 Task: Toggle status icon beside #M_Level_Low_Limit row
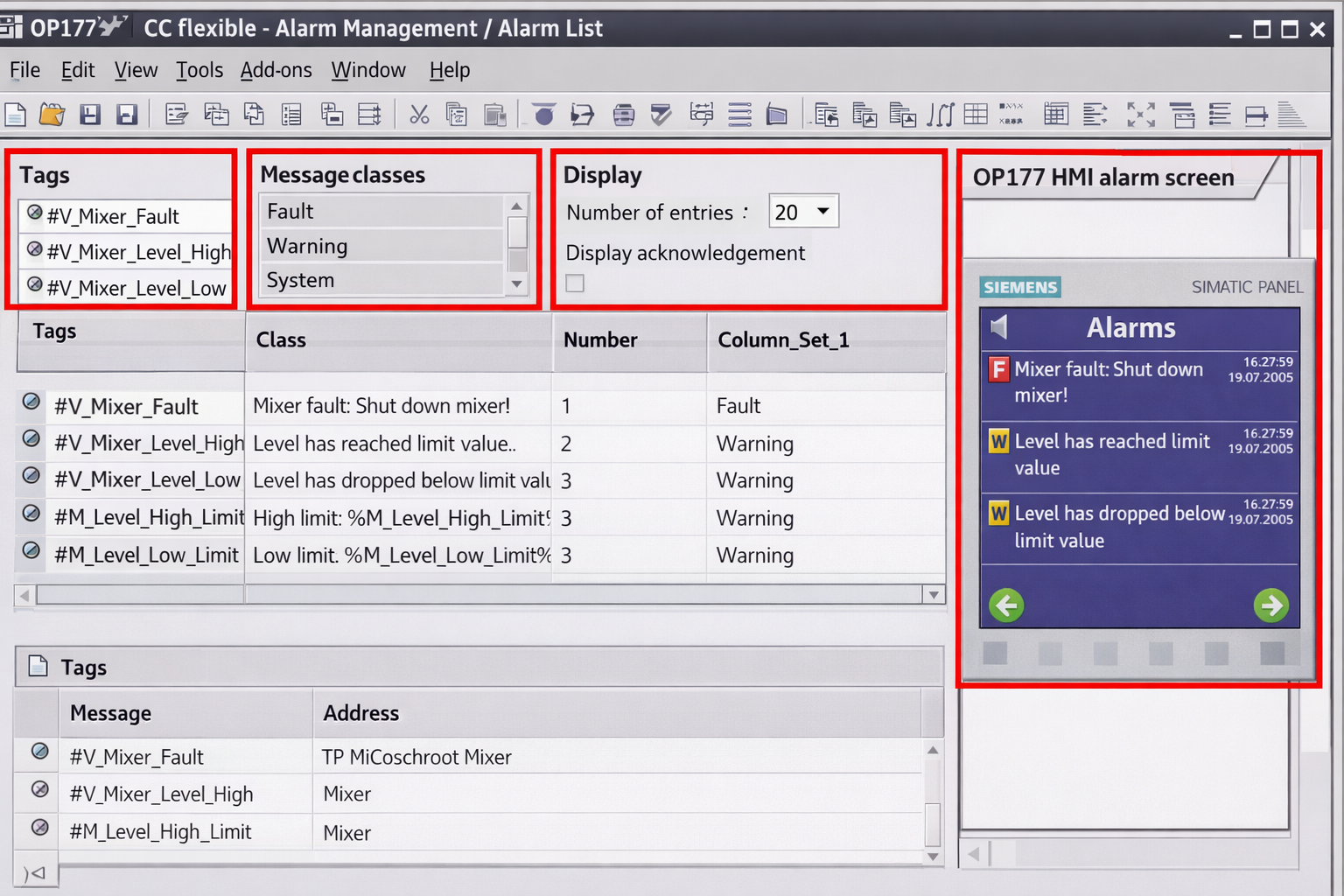pyautogui.click(x=31, y=550)
